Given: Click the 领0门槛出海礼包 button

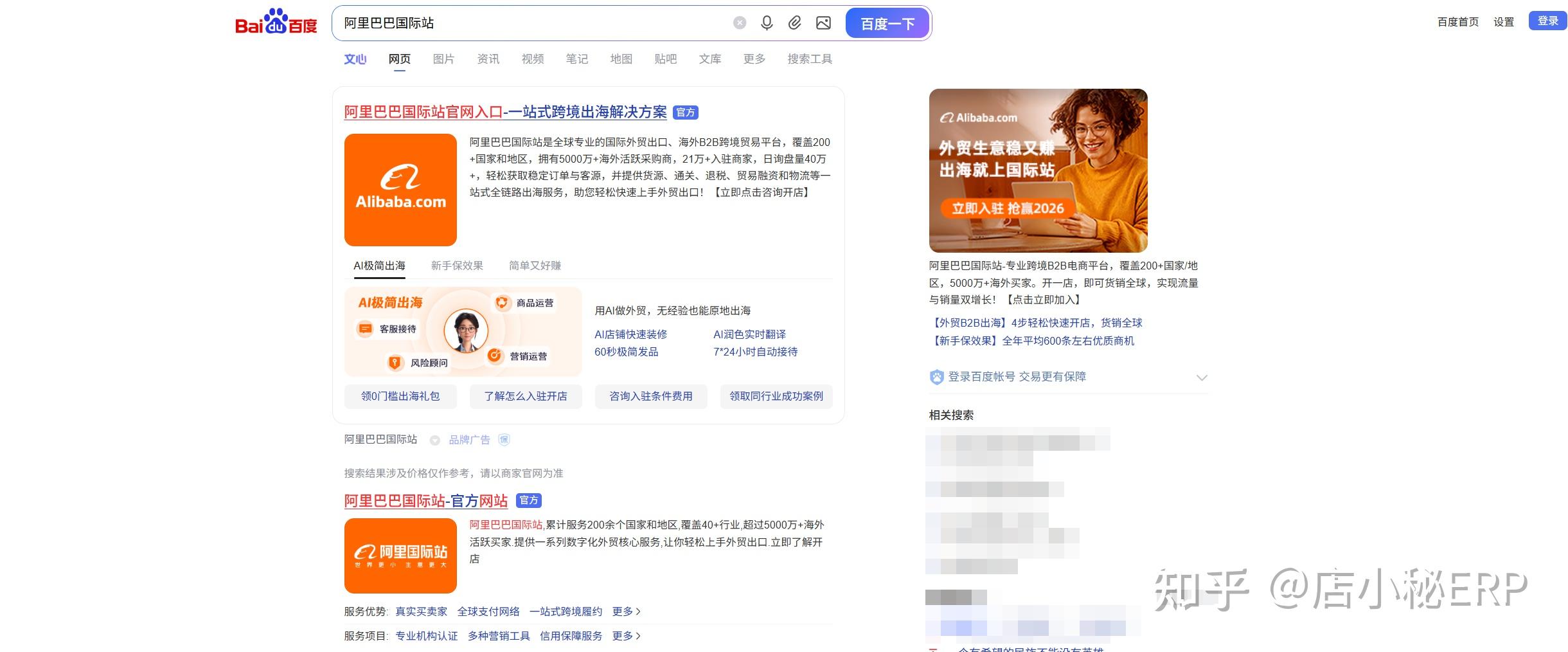Looking at the screenshot, I should point(400,396).
